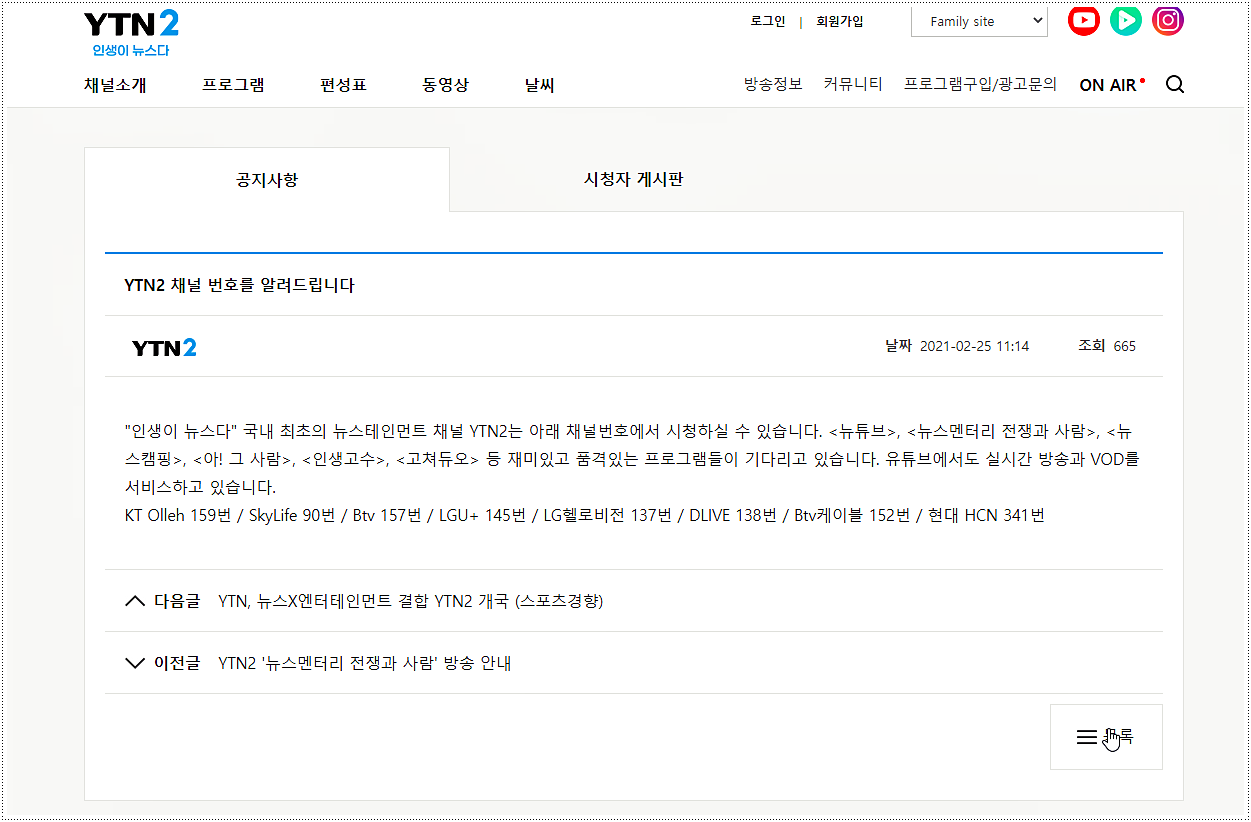This screenshot has width=1251, height=822.
Task: Open the 날씨 menu
Action: pyautogui.click(x=539, y=85)
